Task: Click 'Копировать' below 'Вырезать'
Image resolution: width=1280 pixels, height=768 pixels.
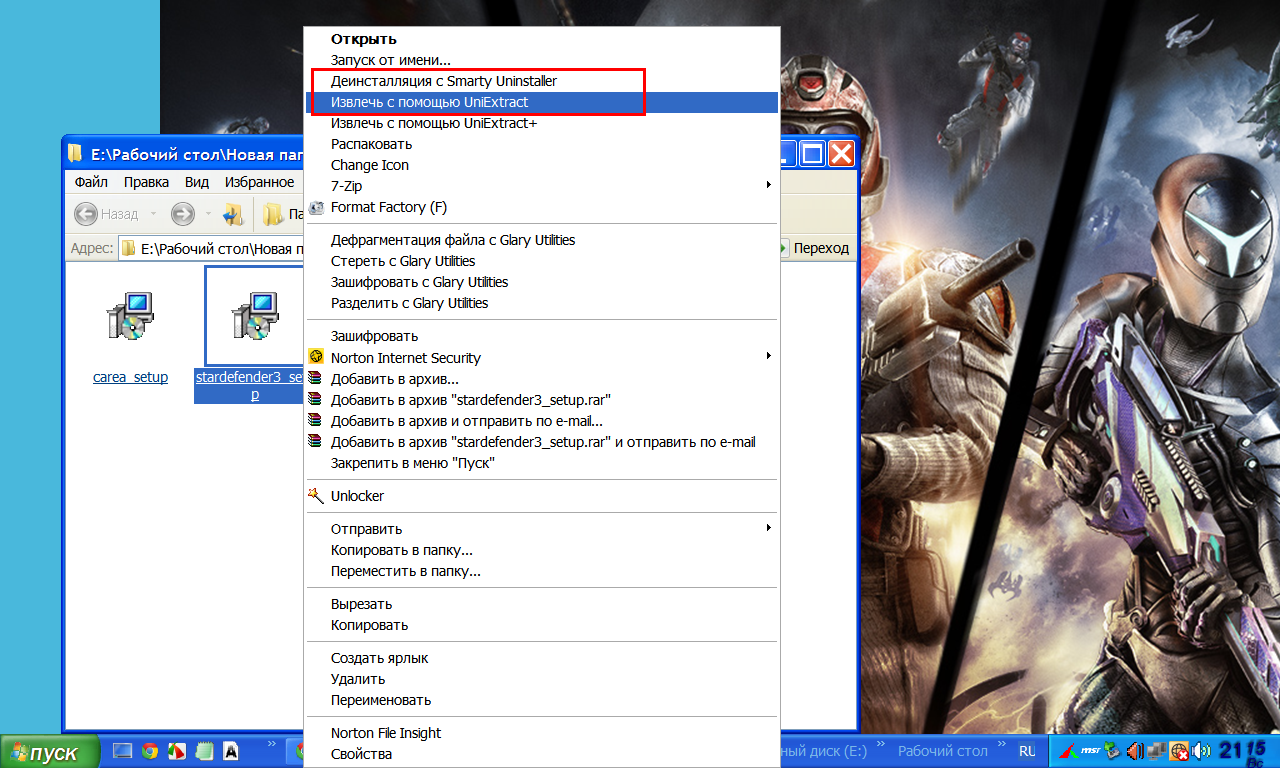Action: click(541, 625)
